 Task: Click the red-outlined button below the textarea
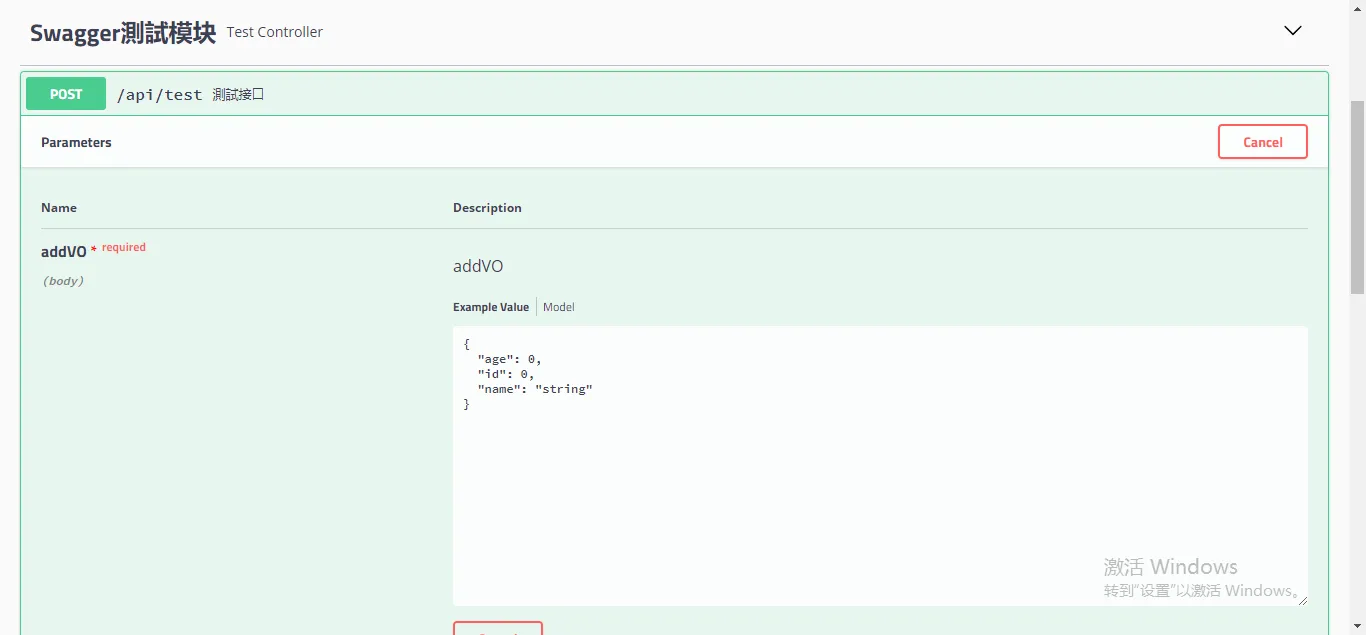[498, 628]
